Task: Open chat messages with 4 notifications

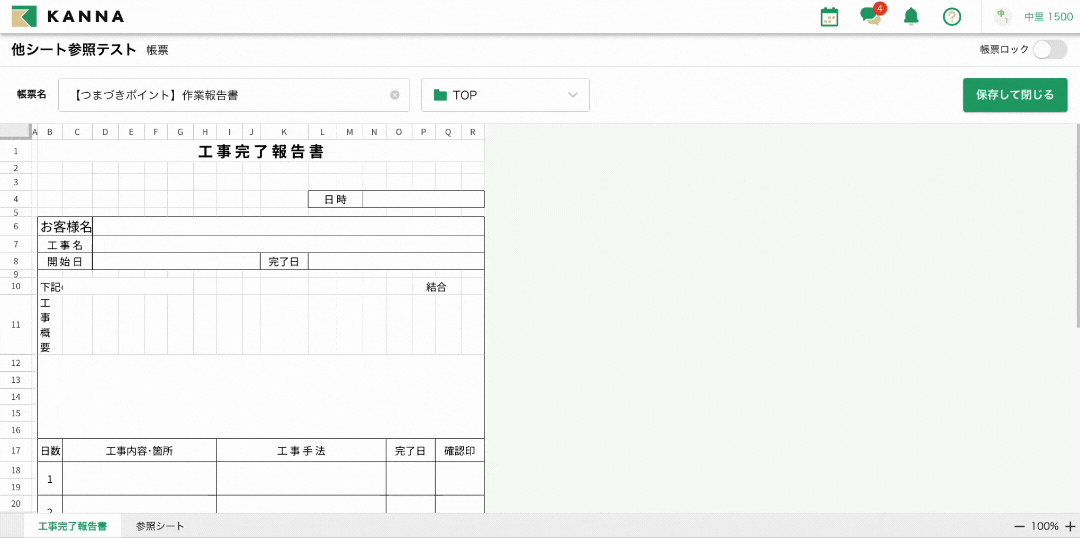Action: (870, 16)
